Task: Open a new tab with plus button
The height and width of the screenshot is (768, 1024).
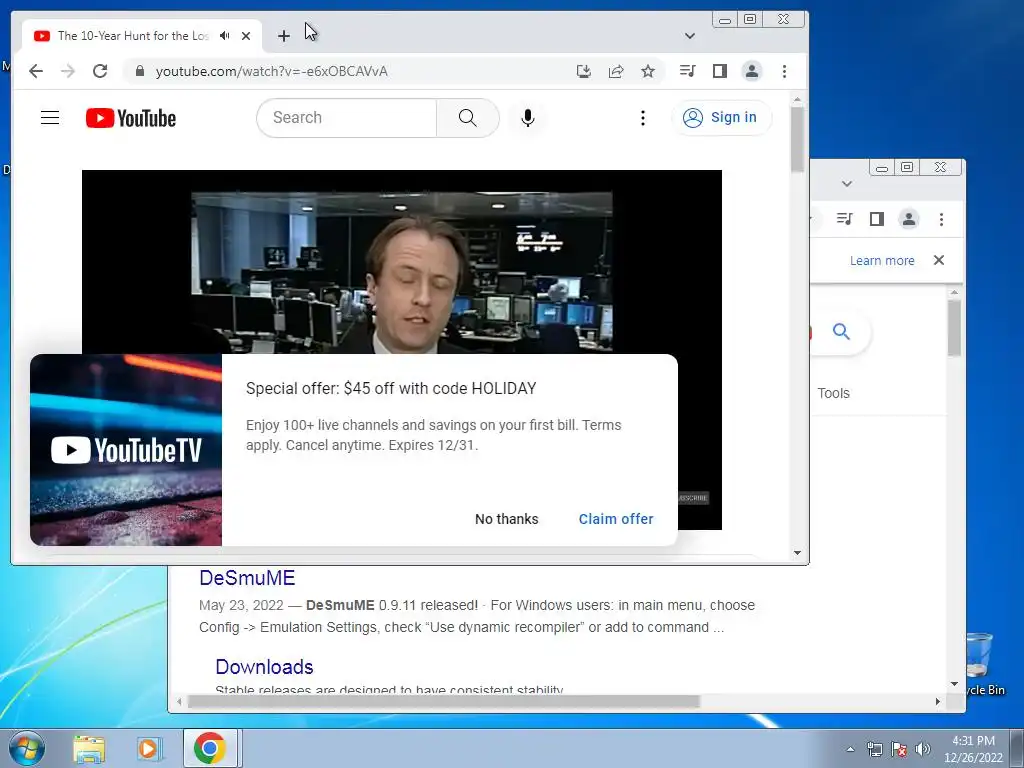Action: click(283, 36)
